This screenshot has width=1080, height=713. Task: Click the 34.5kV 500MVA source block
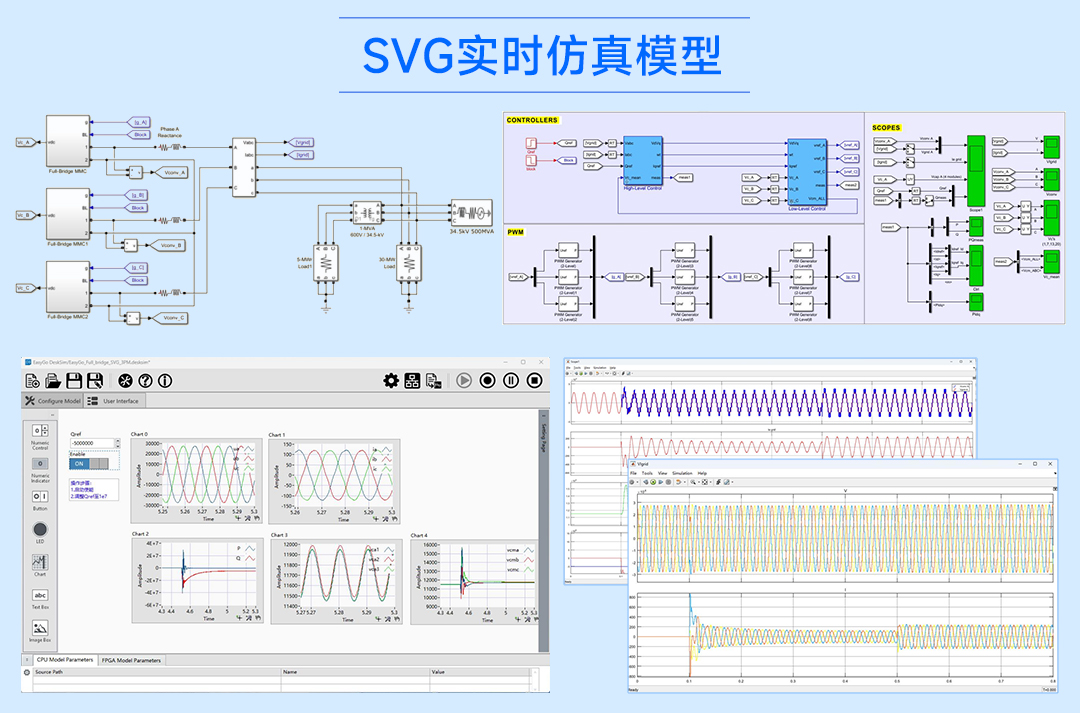(472, 213)
